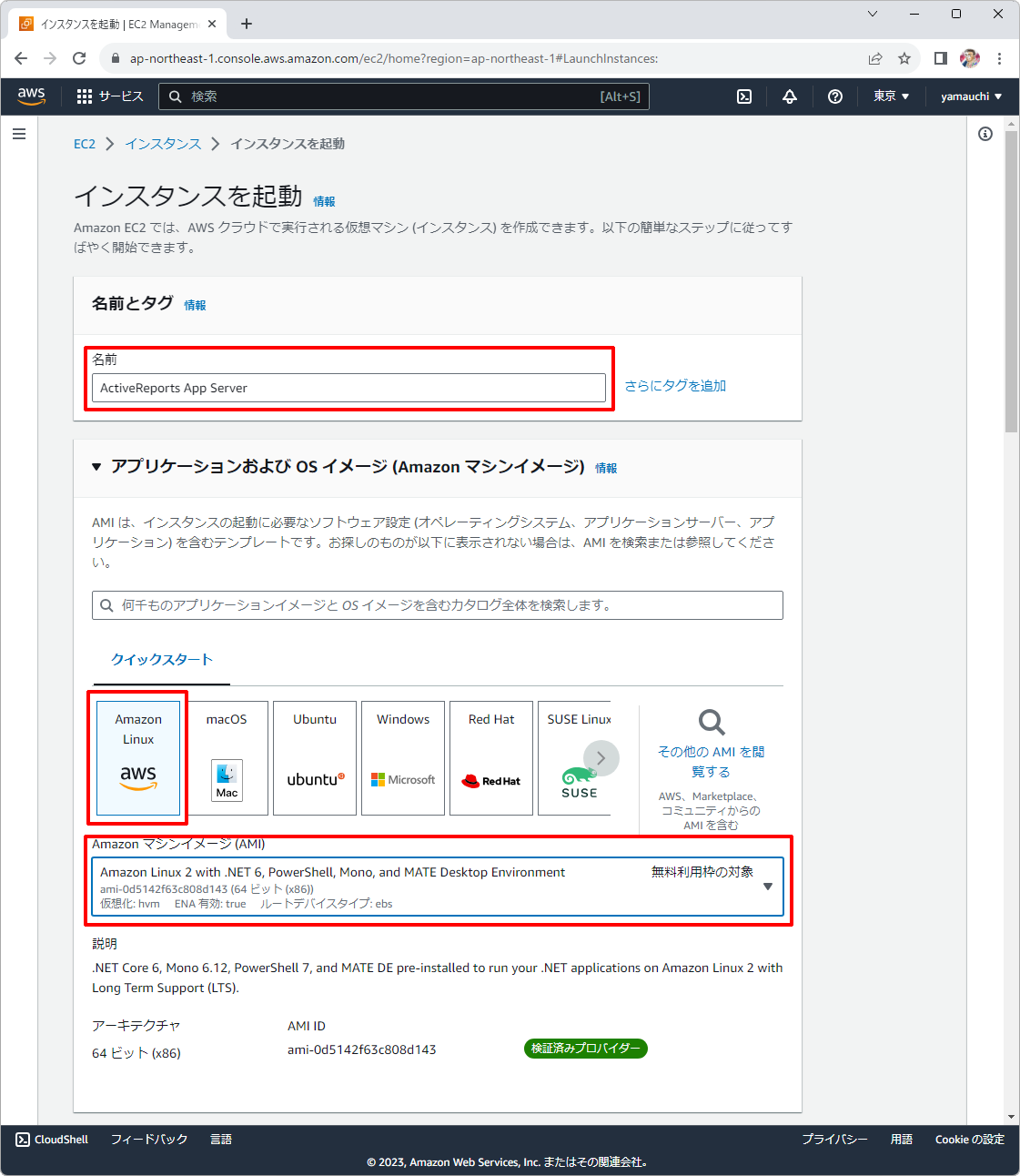Open a new browser tab
The width and height of the screenshot is (1020, 1176).
pyautogui.click(x=247, y=24)
